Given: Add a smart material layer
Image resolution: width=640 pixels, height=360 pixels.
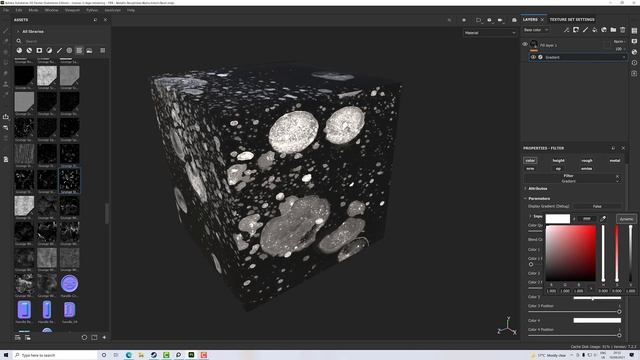Looking at the screenshot, I should click(604, 30).
